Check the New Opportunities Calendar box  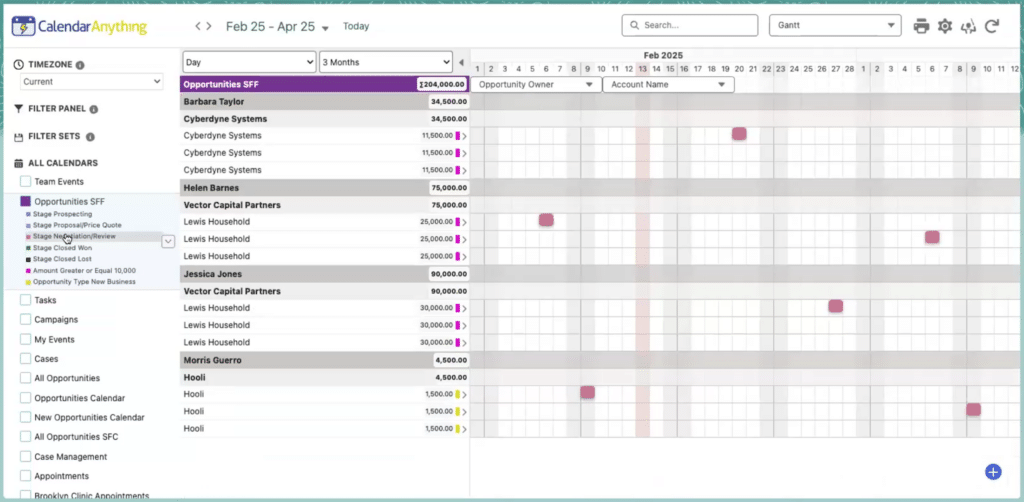pyautogui.click(x=25, y=417)
